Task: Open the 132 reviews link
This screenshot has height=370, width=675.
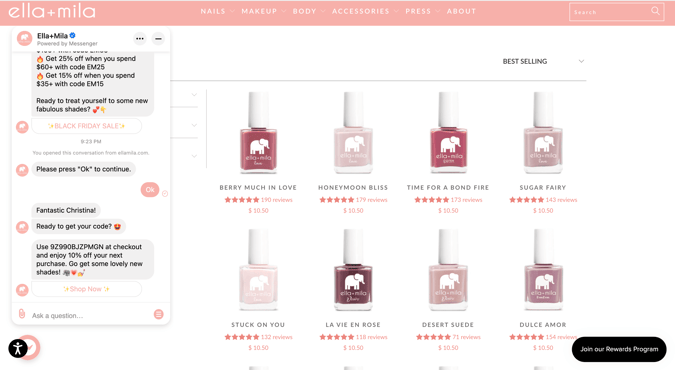Action: (x=277, y=337)
